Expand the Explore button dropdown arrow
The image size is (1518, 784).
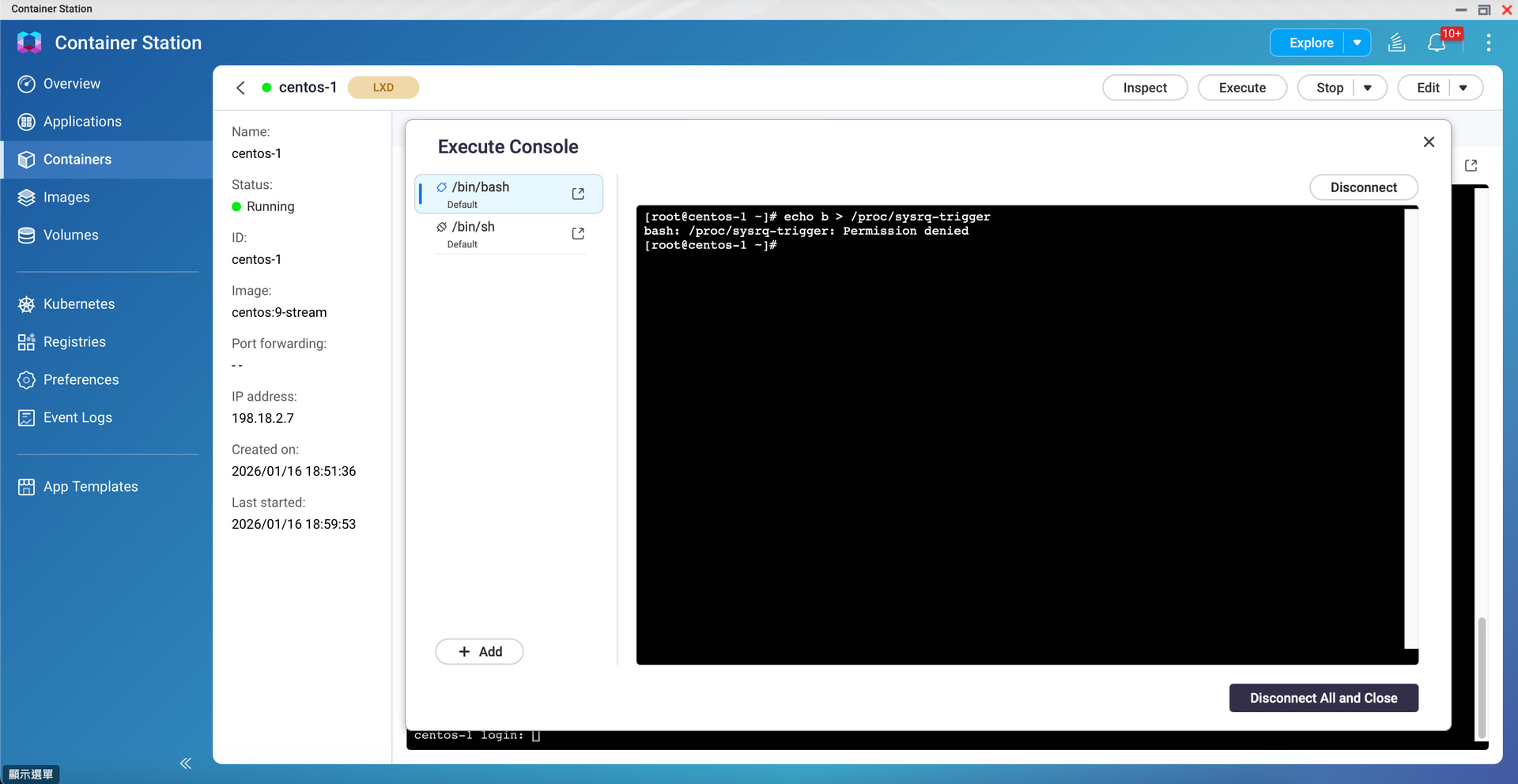coord(1357,43)
